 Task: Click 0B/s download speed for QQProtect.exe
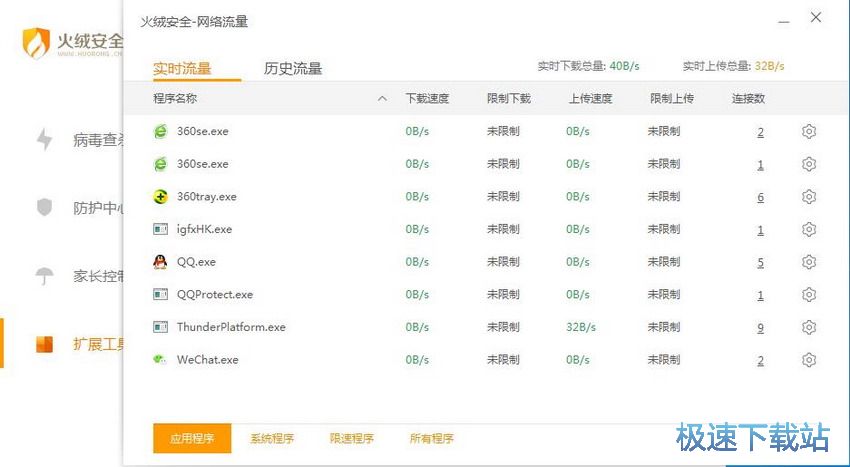coord(417,295)
